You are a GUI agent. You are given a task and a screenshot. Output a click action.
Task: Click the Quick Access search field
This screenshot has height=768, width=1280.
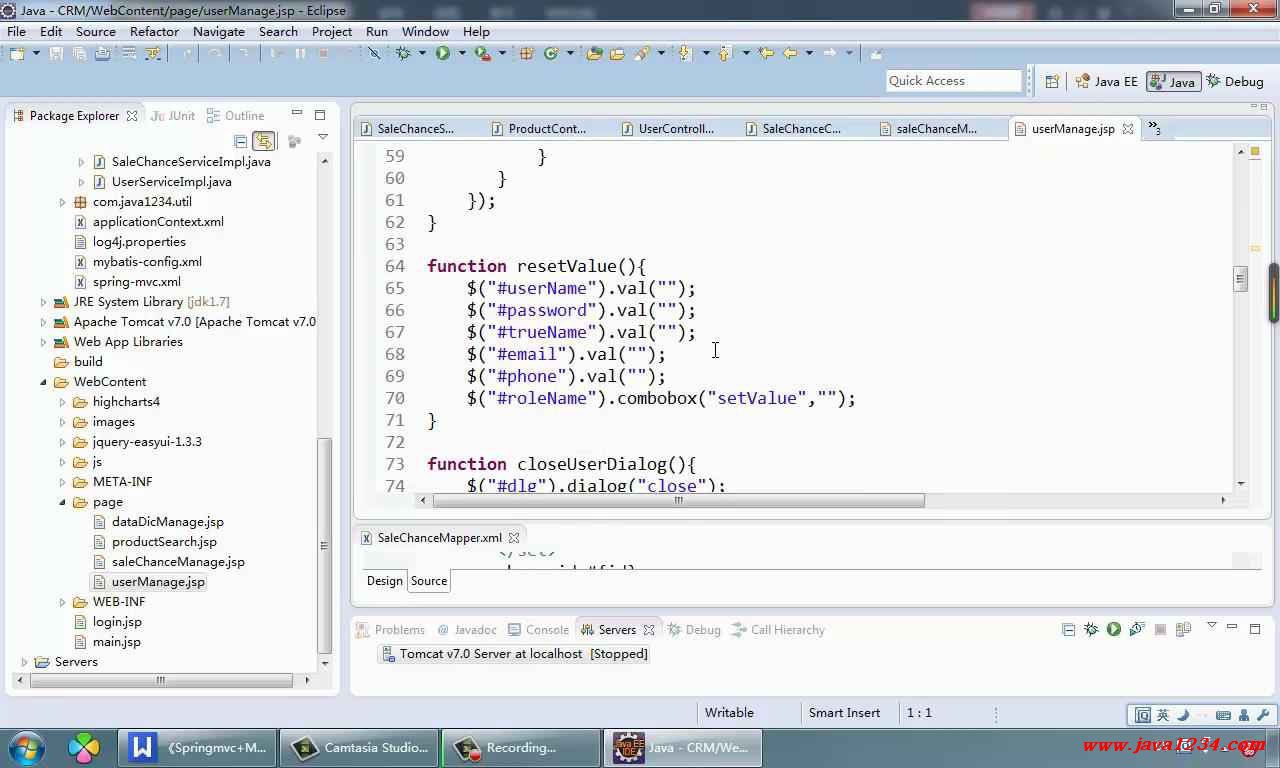coord(954,81)
